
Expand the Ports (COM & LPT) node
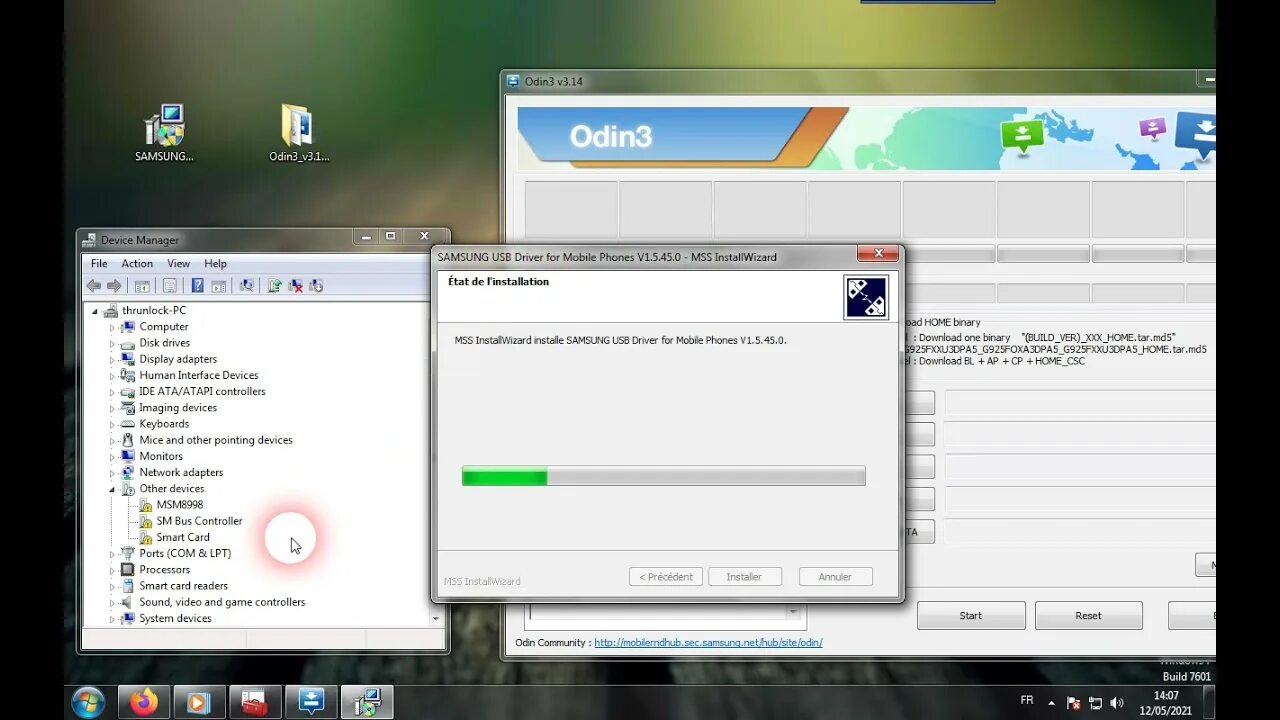tap(113, 553)
